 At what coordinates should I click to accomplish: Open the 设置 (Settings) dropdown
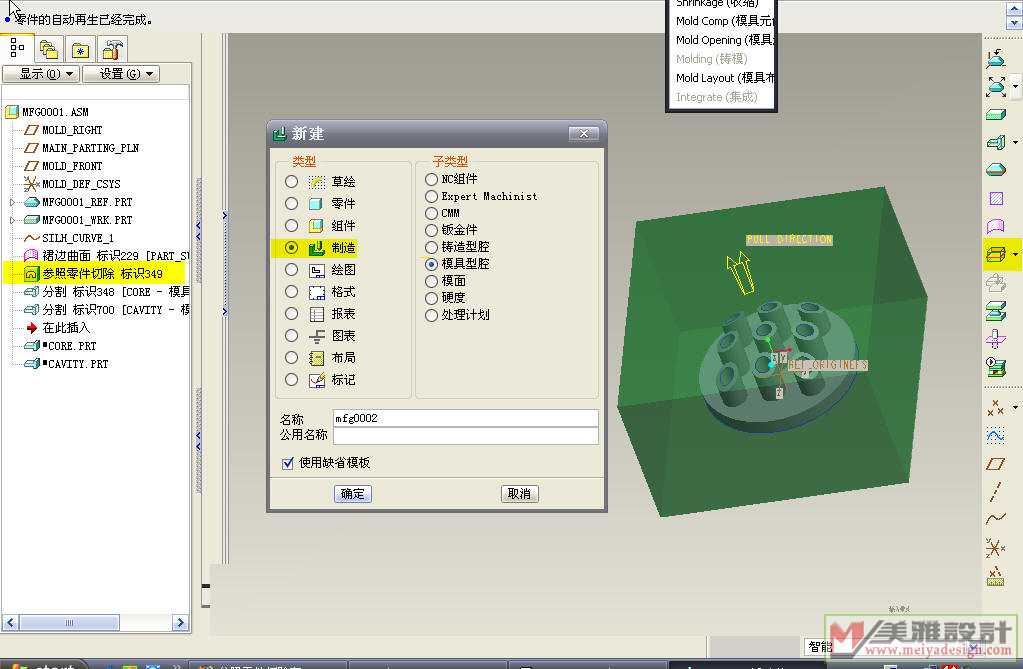[120, 74]
